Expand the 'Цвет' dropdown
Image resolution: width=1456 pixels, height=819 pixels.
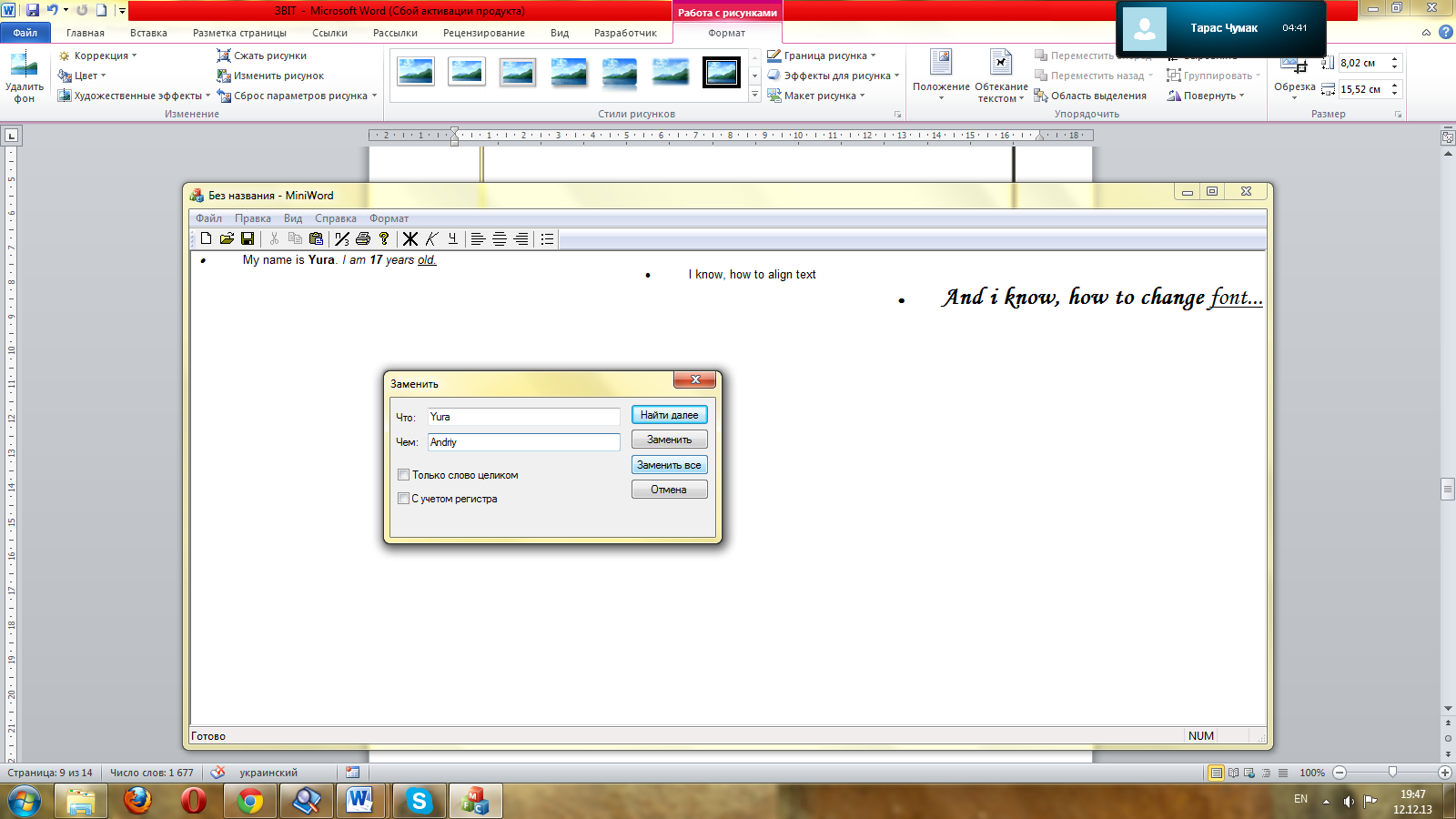click(82, 76)
